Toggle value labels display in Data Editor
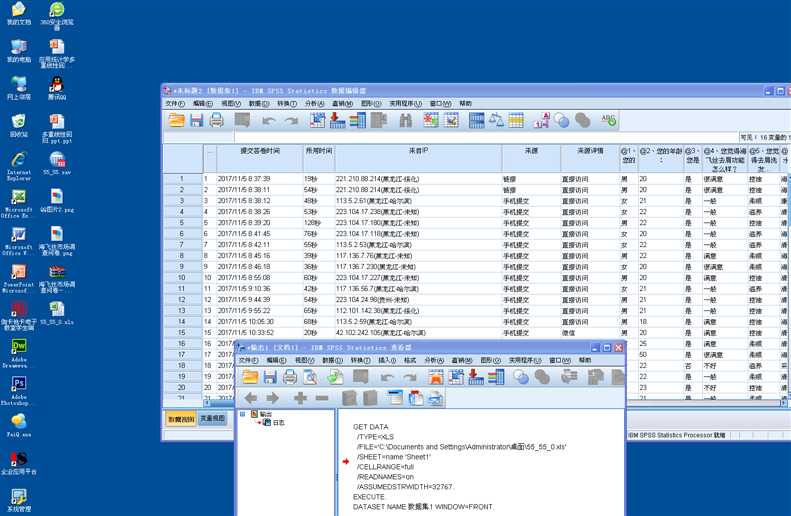Image resolution: width=791 pixels, height=516 pixels. 541,120
